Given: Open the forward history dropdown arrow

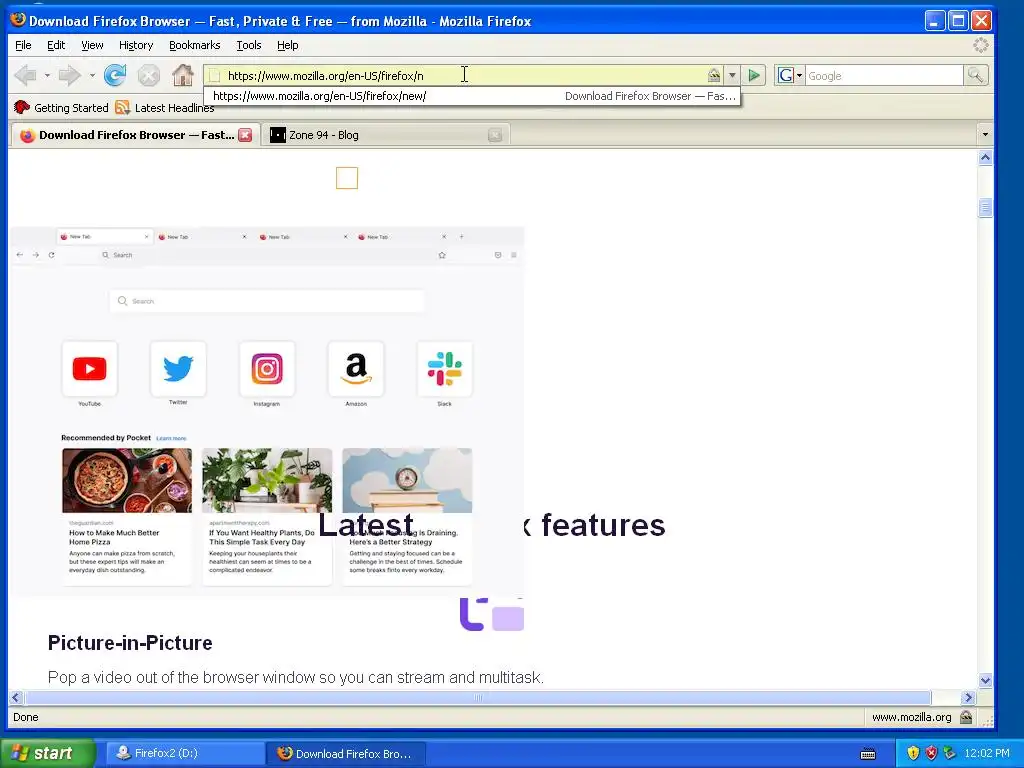Looking at the screenshot, I should point(92,76).
